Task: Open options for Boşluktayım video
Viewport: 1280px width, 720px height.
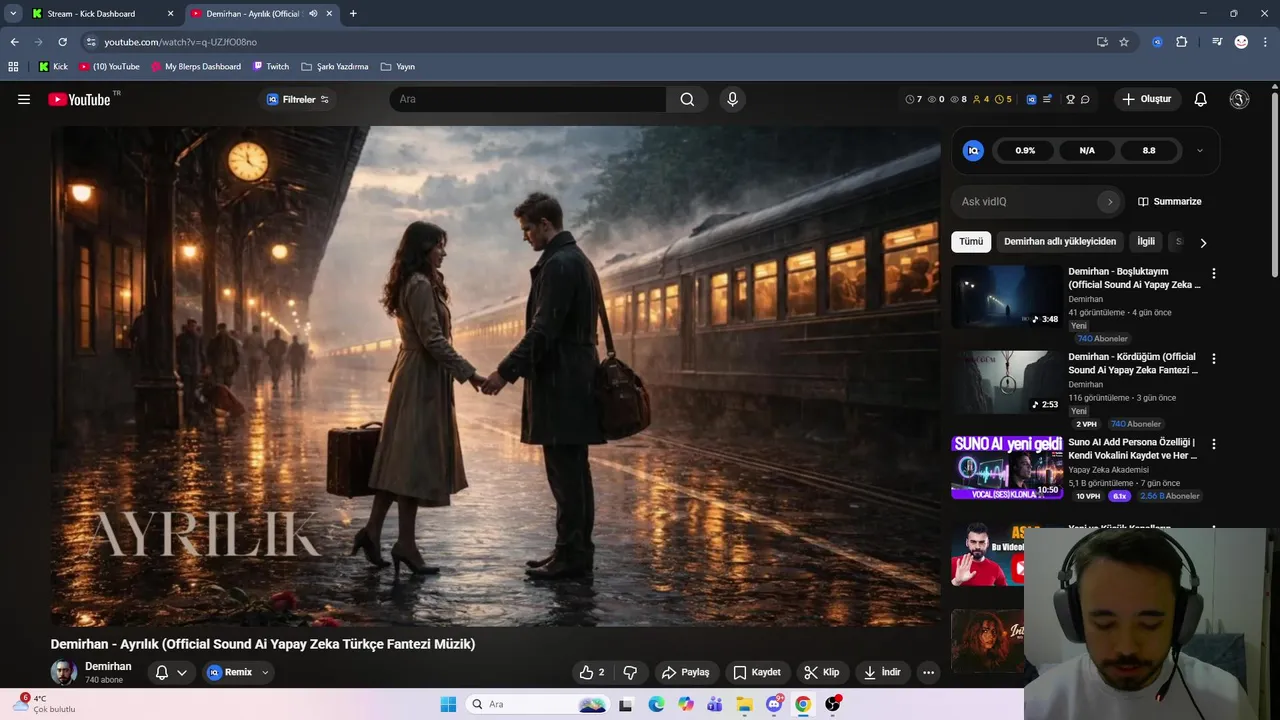Action: 1214,273
